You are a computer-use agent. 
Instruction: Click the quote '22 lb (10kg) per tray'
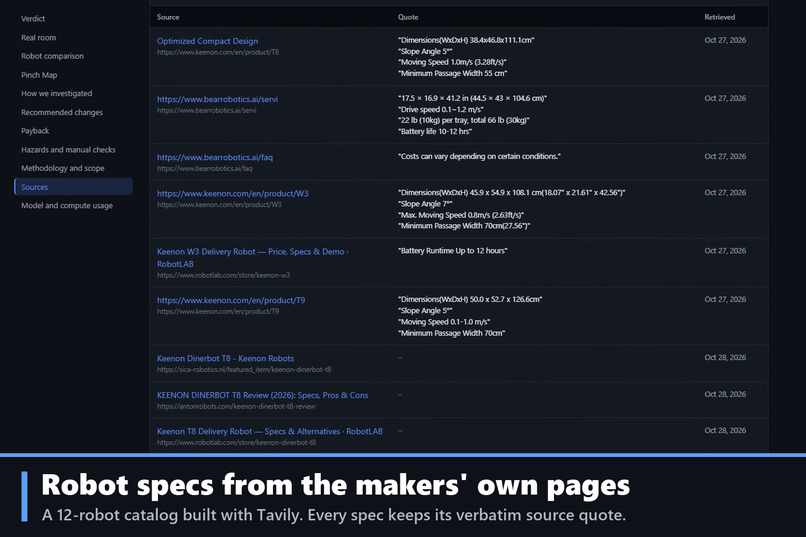(464, 120)
